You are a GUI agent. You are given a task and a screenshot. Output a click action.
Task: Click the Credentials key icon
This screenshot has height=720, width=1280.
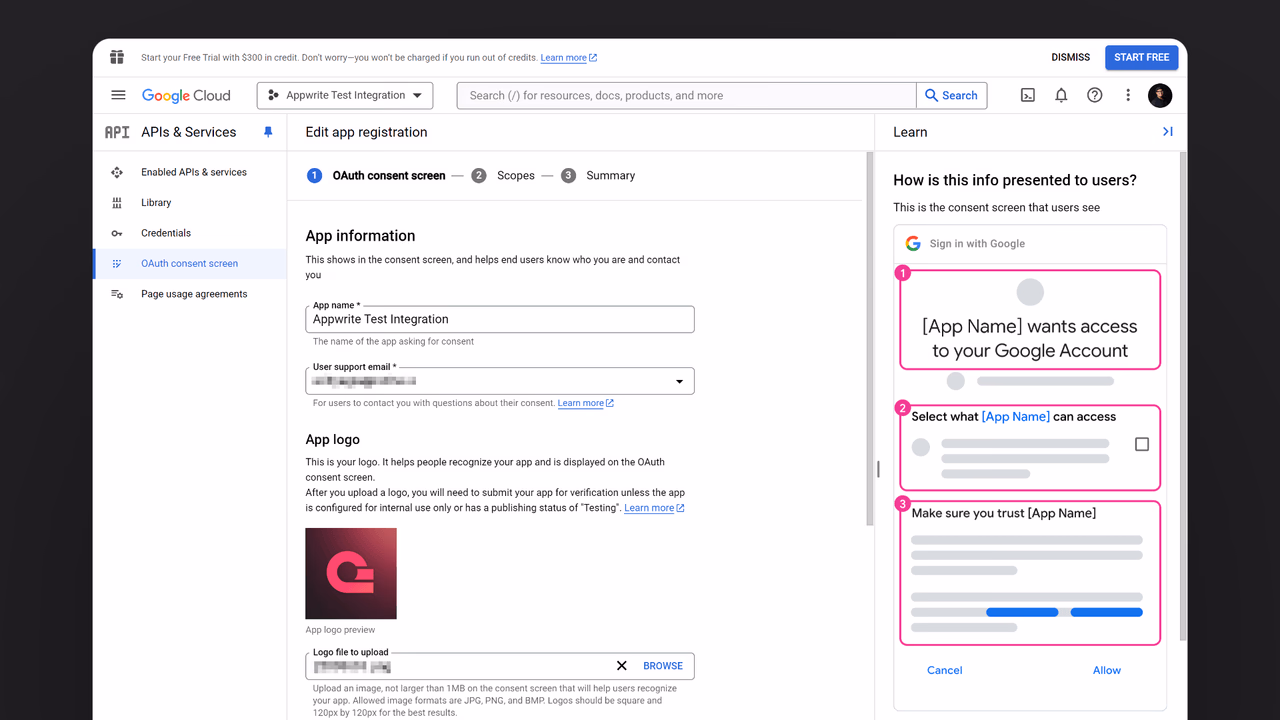[x=117, y=233]
